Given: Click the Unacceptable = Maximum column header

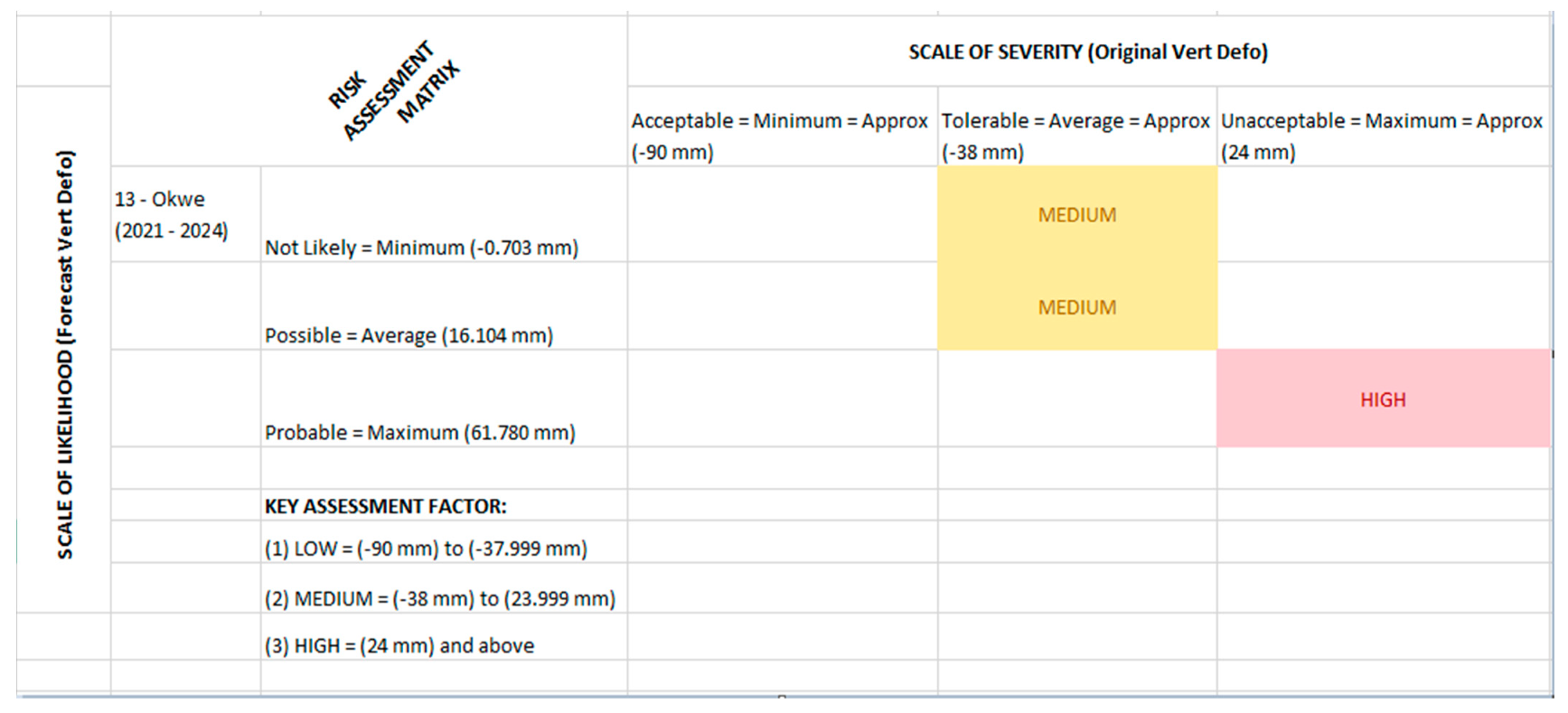Looking at the screenshot, I should [x=1382, y=136].
